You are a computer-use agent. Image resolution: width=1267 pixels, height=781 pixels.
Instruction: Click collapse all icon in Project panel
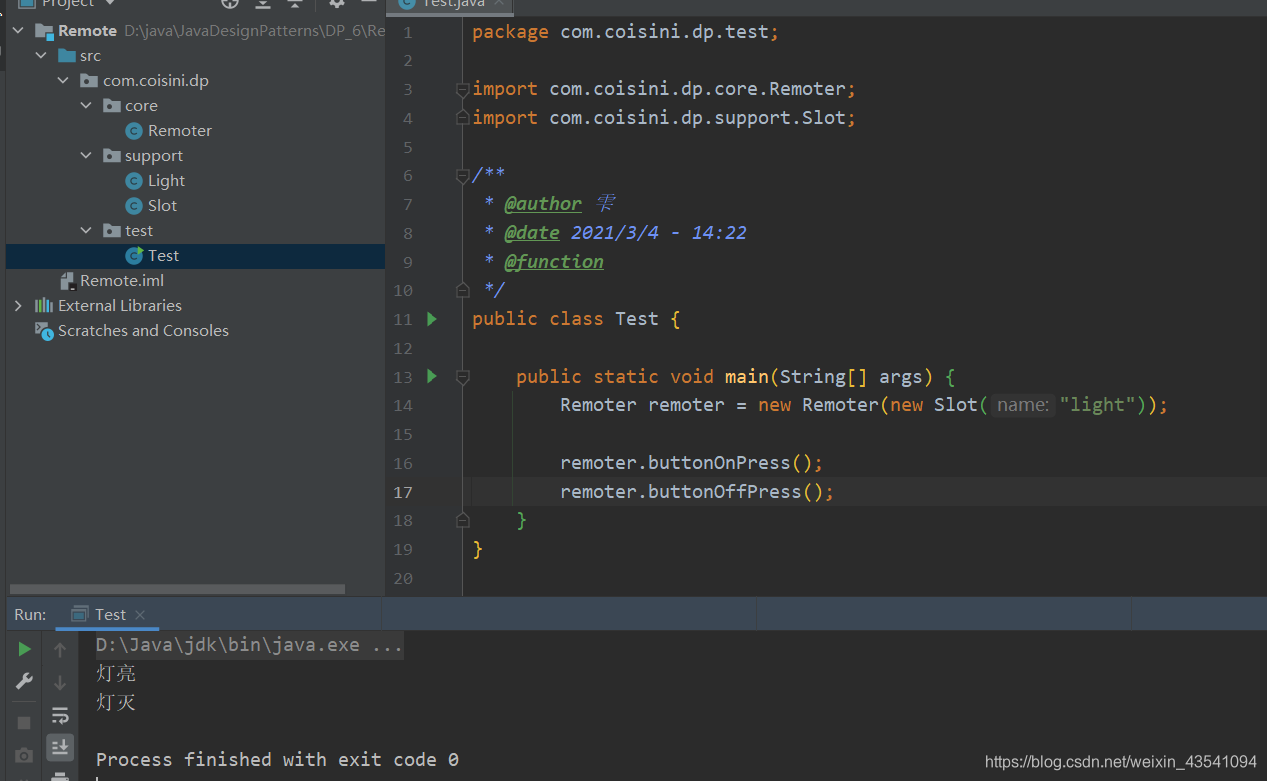click(294, 4)
